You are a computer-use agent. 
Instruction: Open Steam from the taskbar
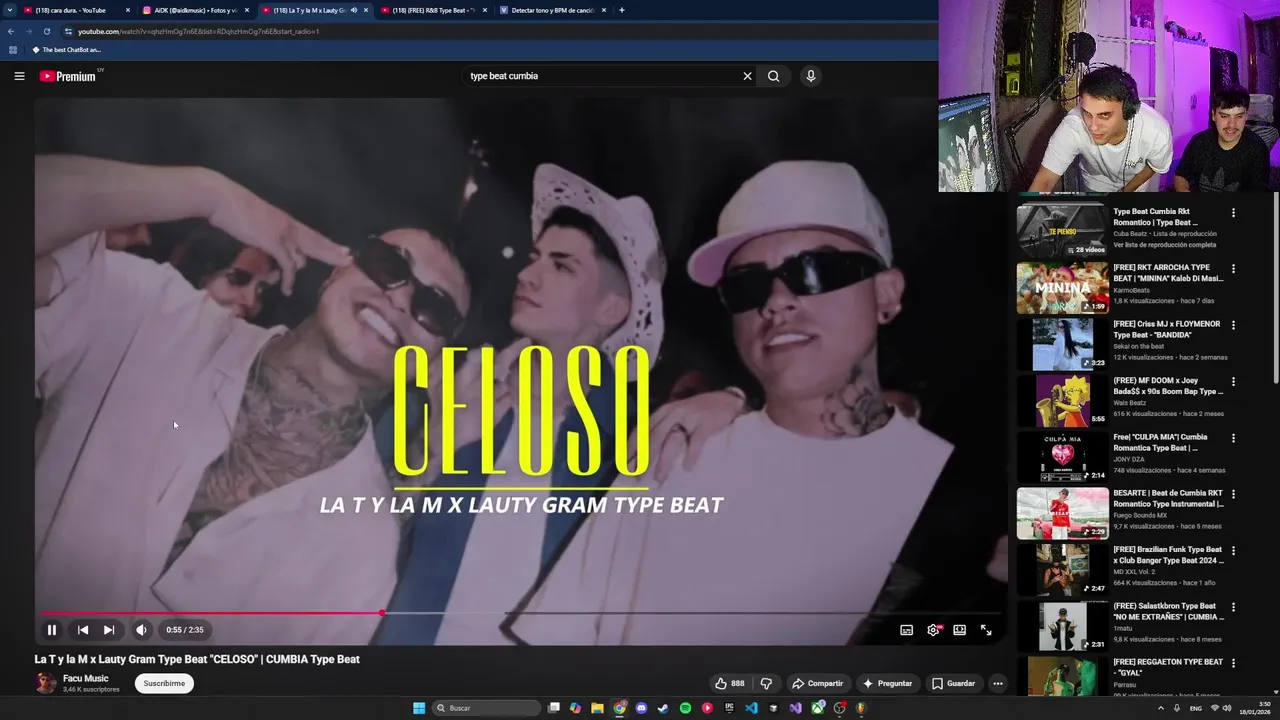(x=663, y=708)
